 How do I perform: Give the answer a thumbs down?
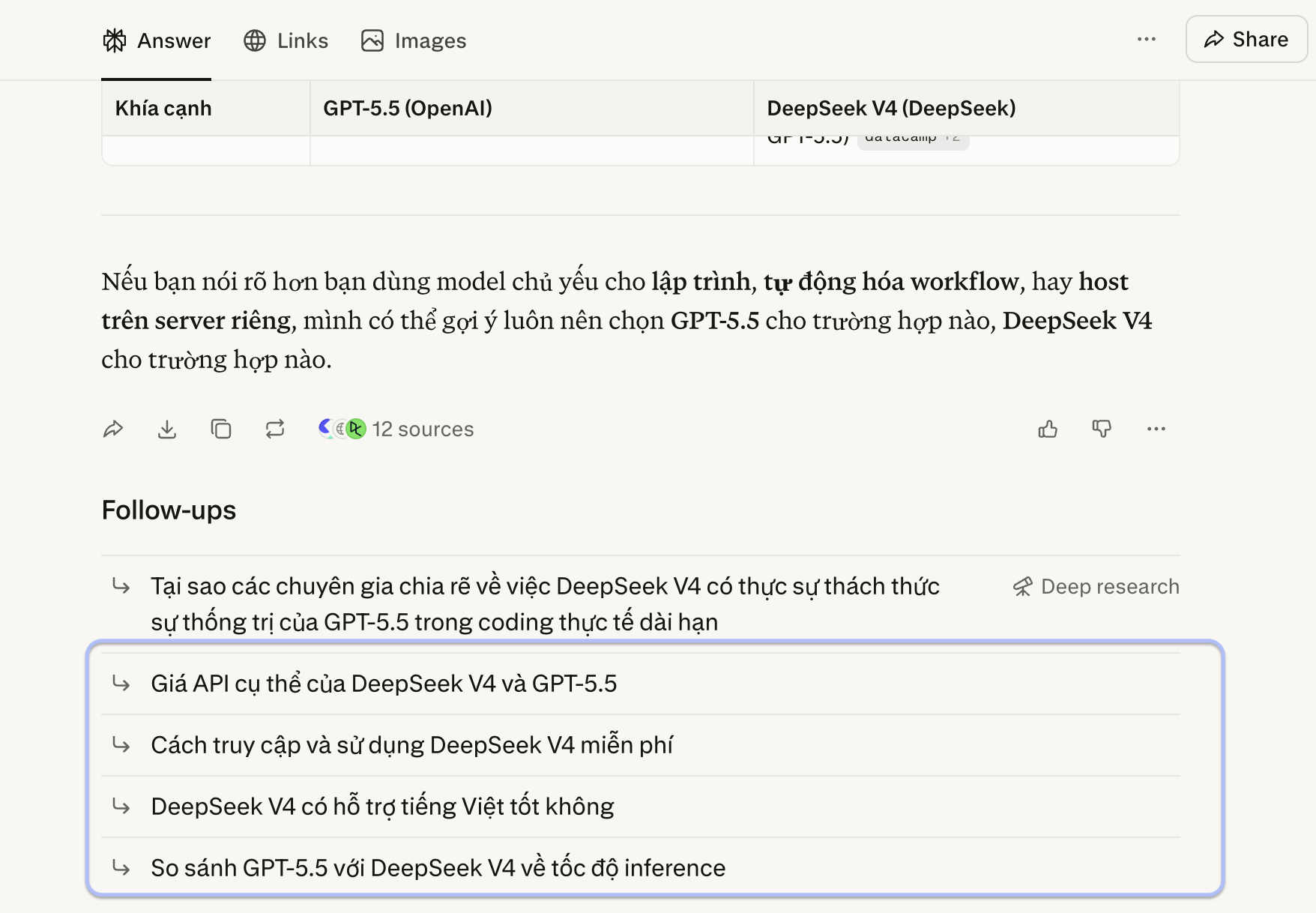pyautogui.click(x=1102, y=429)
